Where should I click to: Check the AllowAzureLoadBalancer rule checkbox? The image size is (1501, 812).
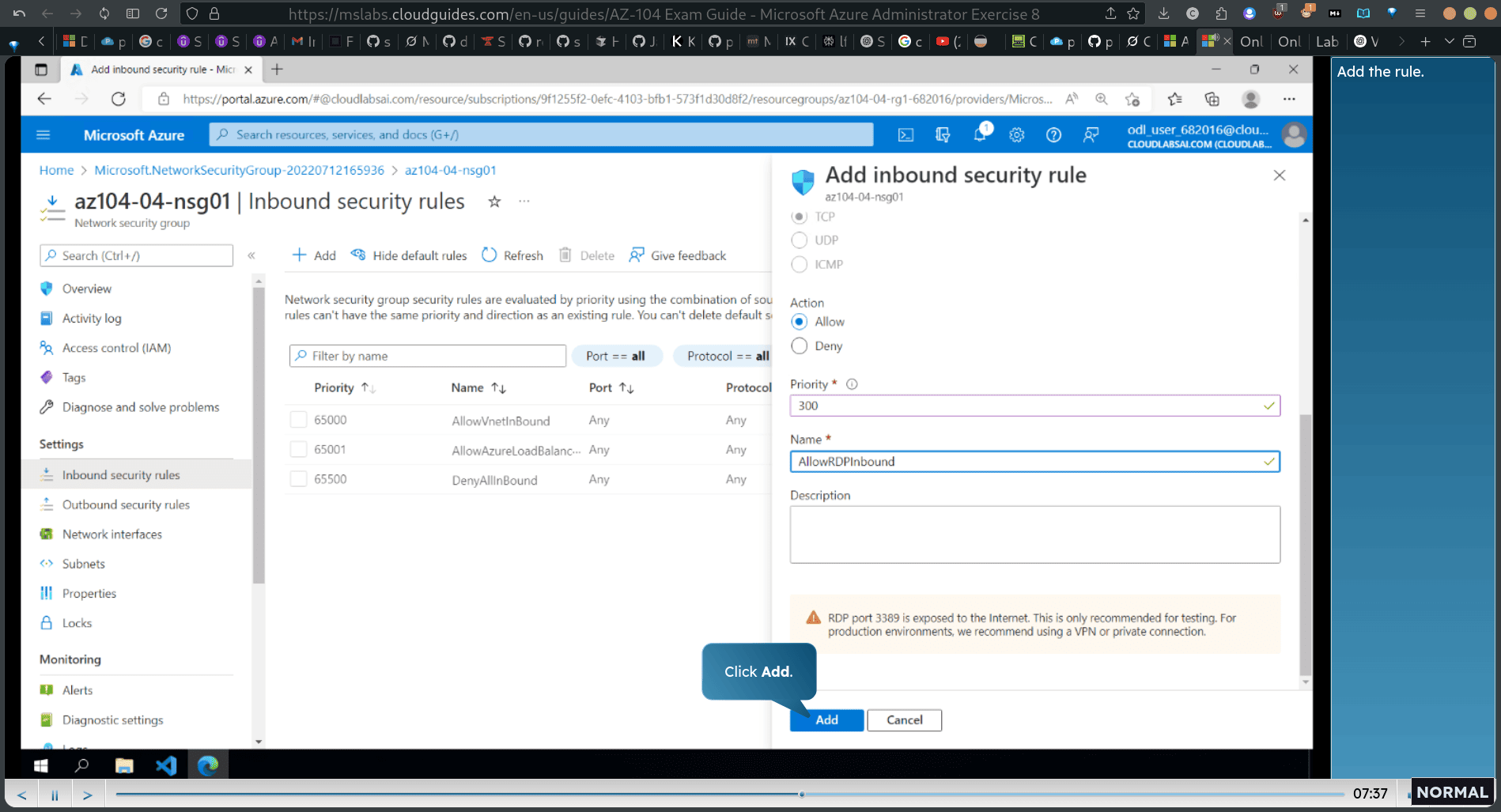click(x=298, y=450)
